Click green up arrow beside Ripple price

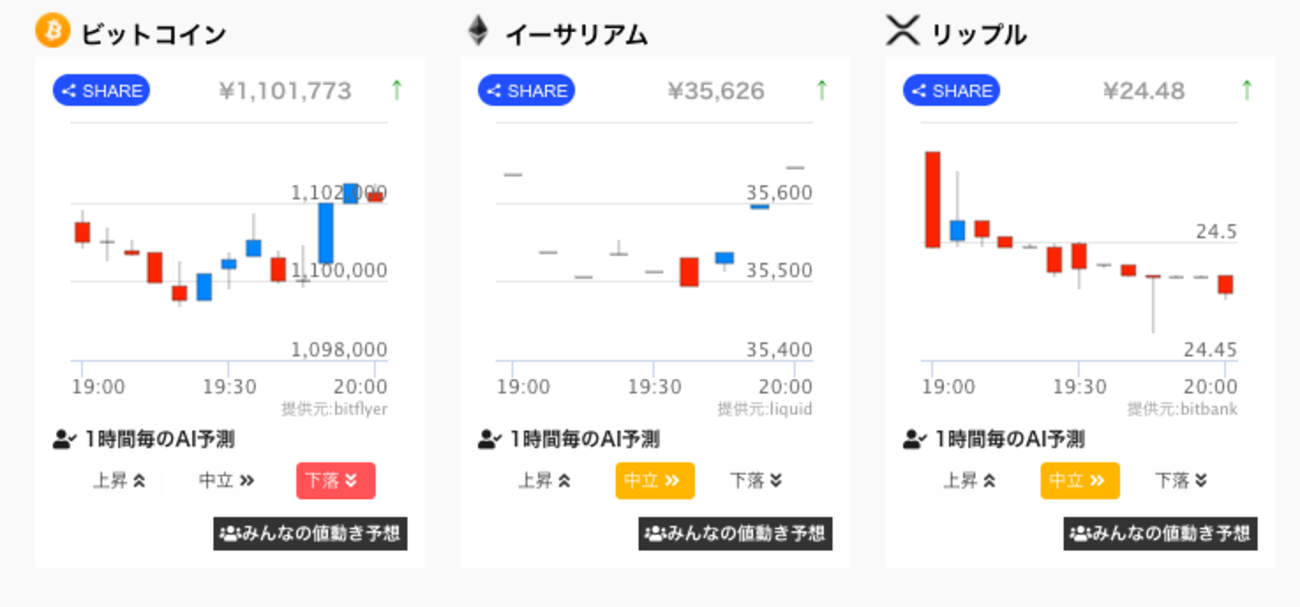[1247, 90]
